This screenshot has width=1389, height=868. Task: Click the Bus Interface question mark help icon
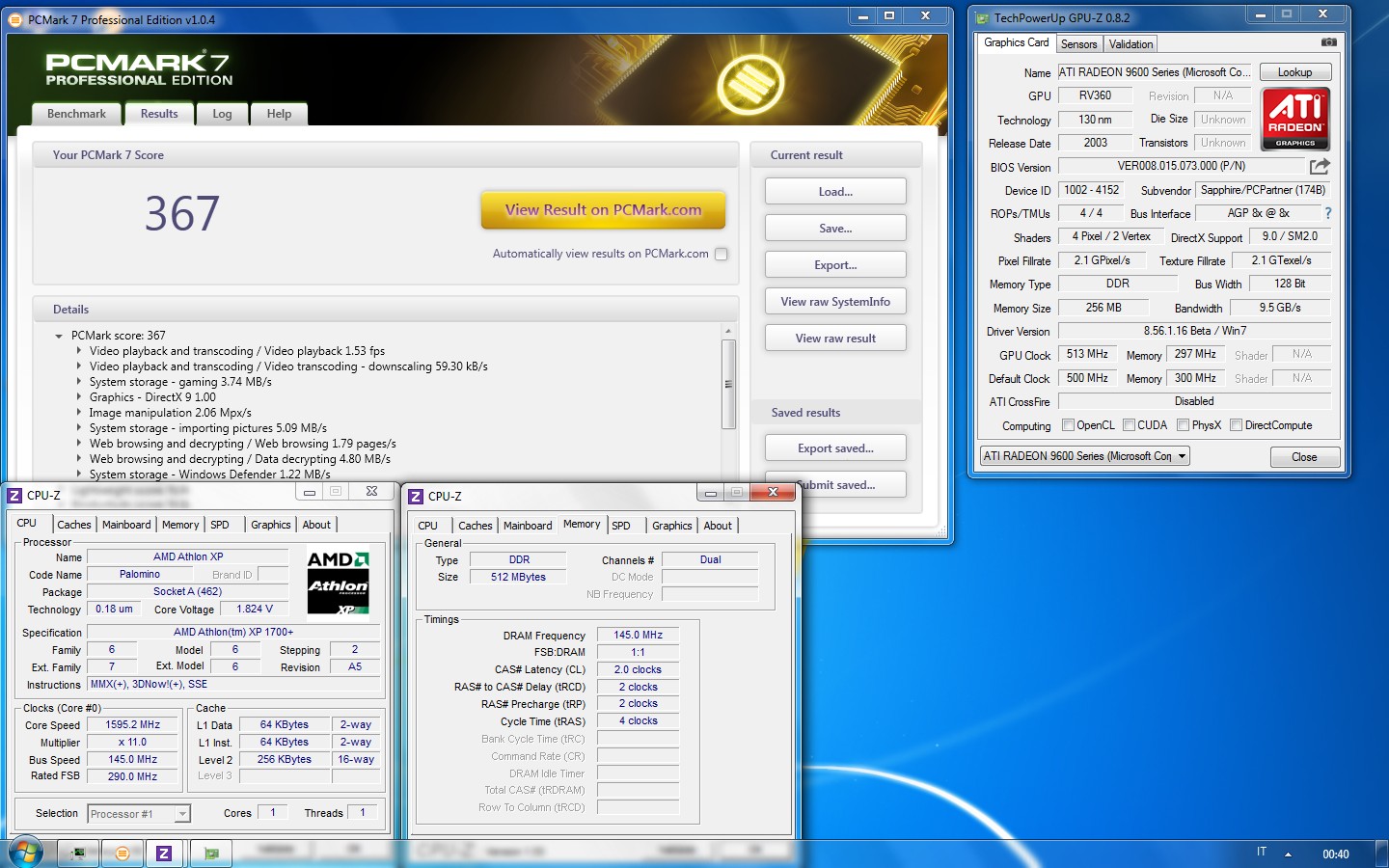tap(1327, 213)
